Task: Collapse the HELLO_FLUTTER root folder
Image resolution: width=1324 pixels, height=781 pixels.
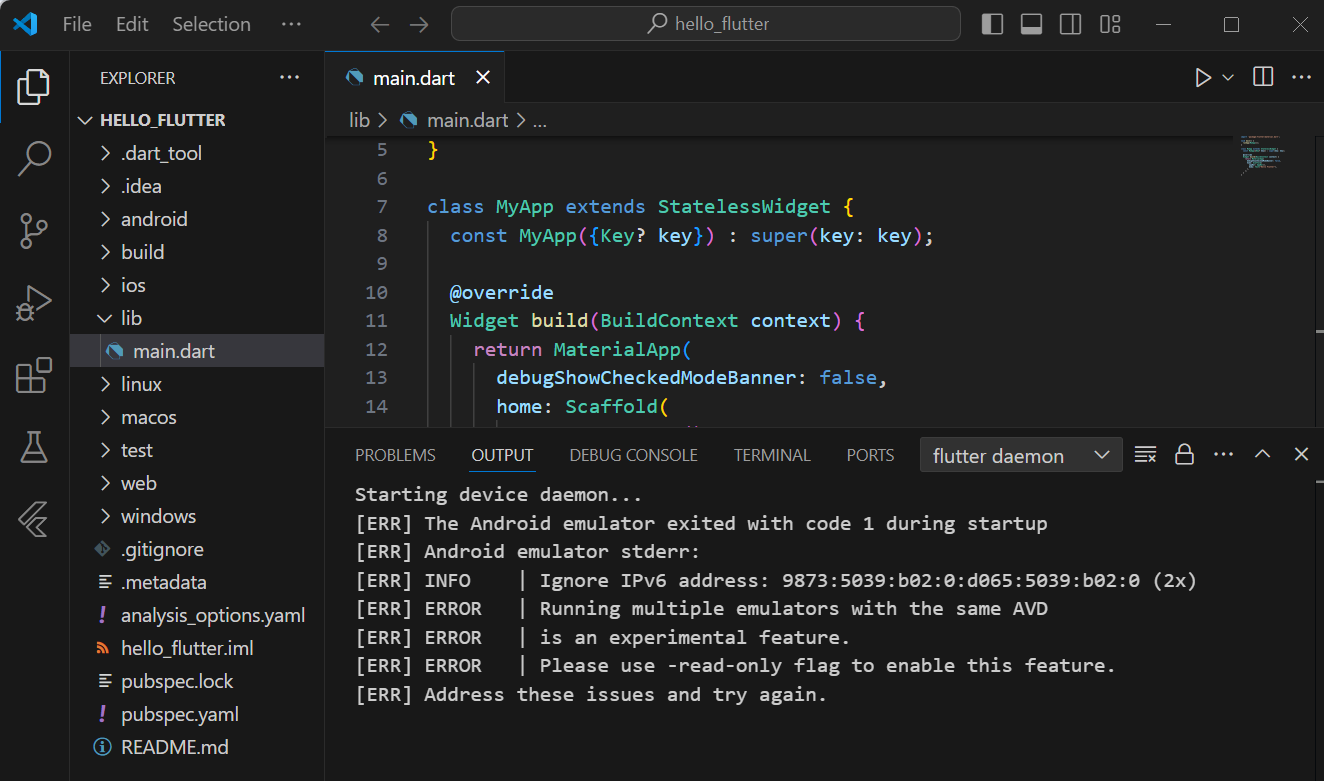Action: [197, 120]
